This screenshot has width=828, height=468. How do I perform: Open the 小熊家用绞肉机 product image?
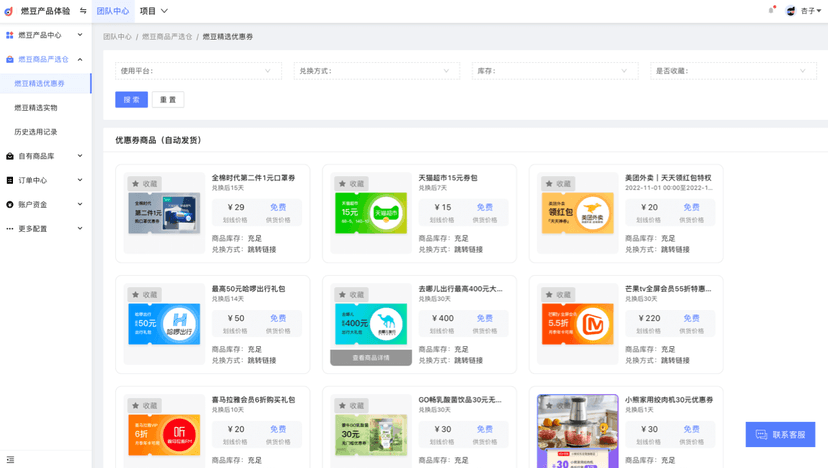(x=578, y=431)
